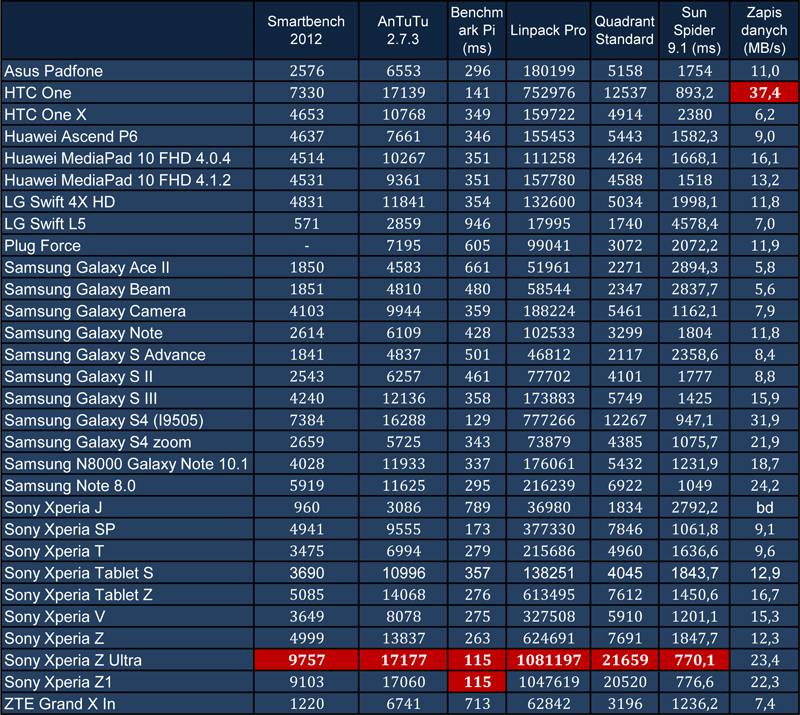Select the bd value for Xperia J

click(764, 508)
